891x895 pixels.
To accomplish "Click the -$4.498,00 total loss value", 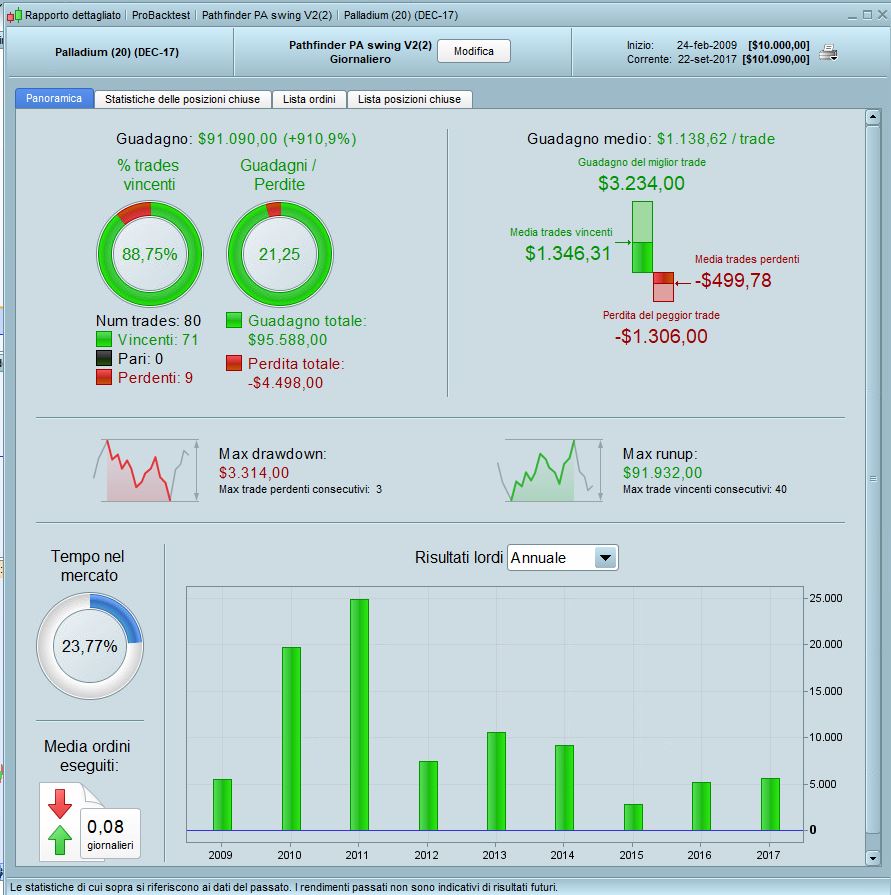I will (285, 382).
